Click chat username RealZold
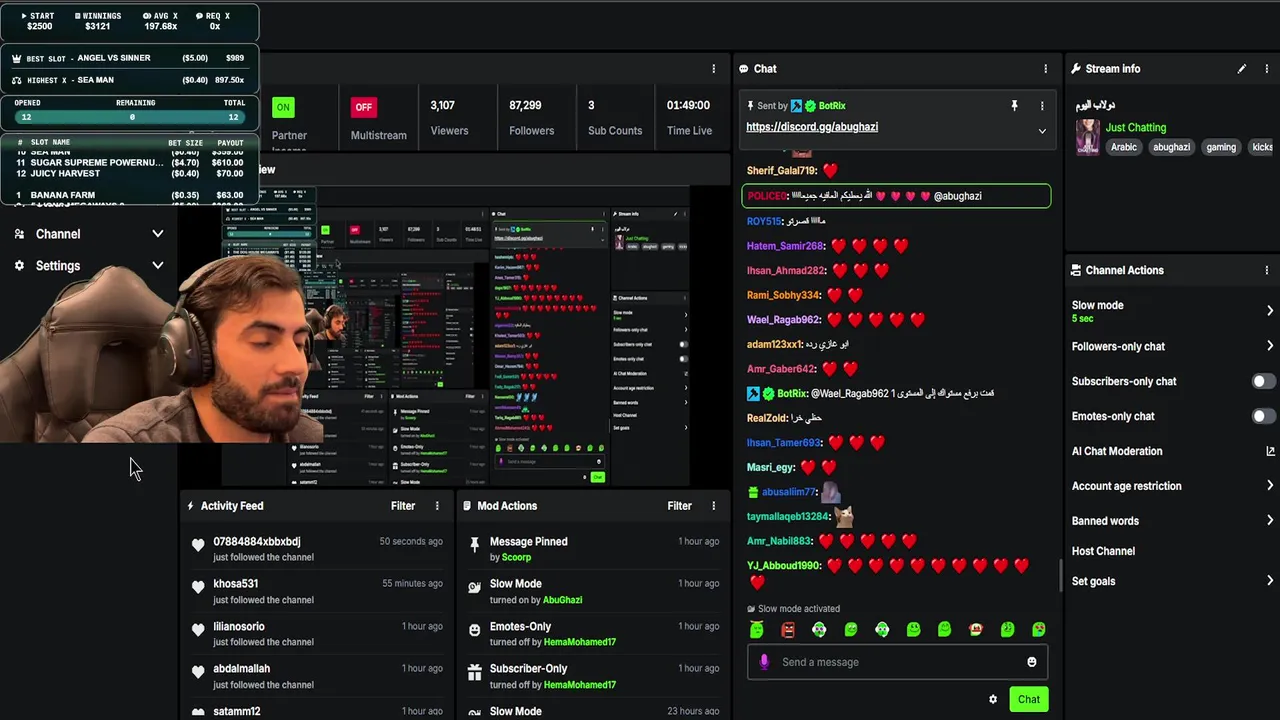Viewport: 1280px width, 720px height. tap(767, 418)
